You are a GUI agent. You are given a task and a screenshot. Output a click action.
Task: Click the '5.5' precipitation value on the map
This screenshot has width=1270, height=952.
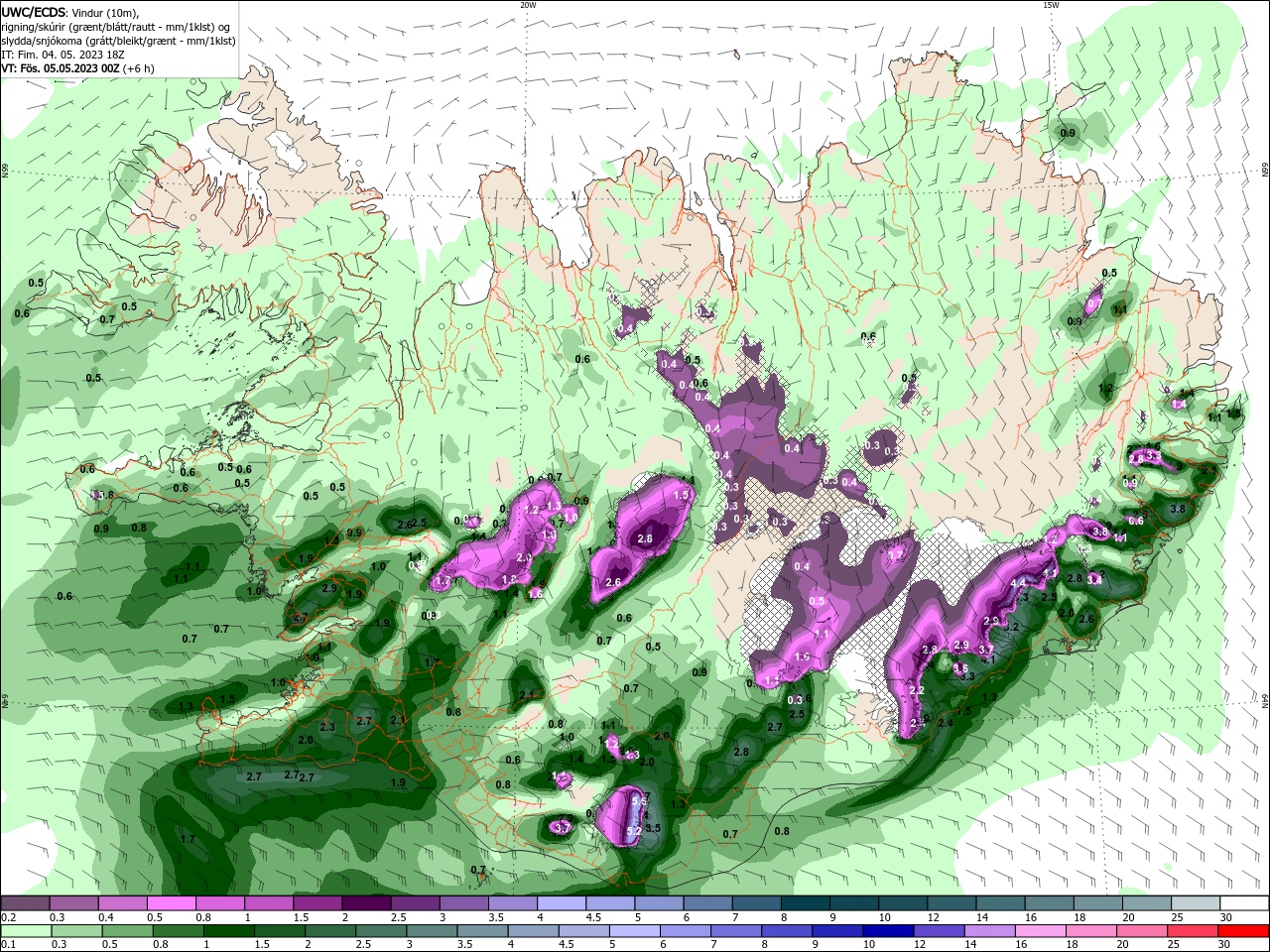[x=640, y=800]
